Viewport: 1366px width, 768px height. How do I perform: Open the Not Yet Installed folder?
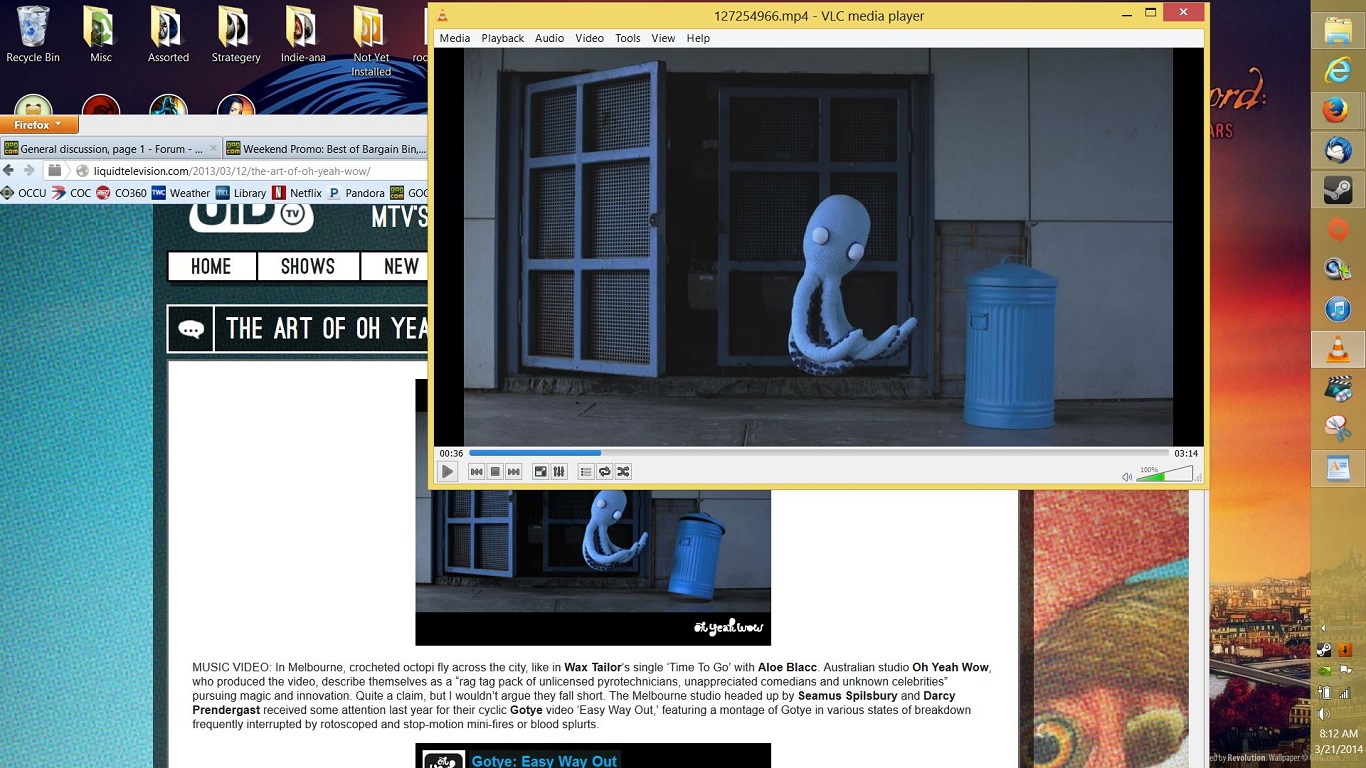pos(371,42)
